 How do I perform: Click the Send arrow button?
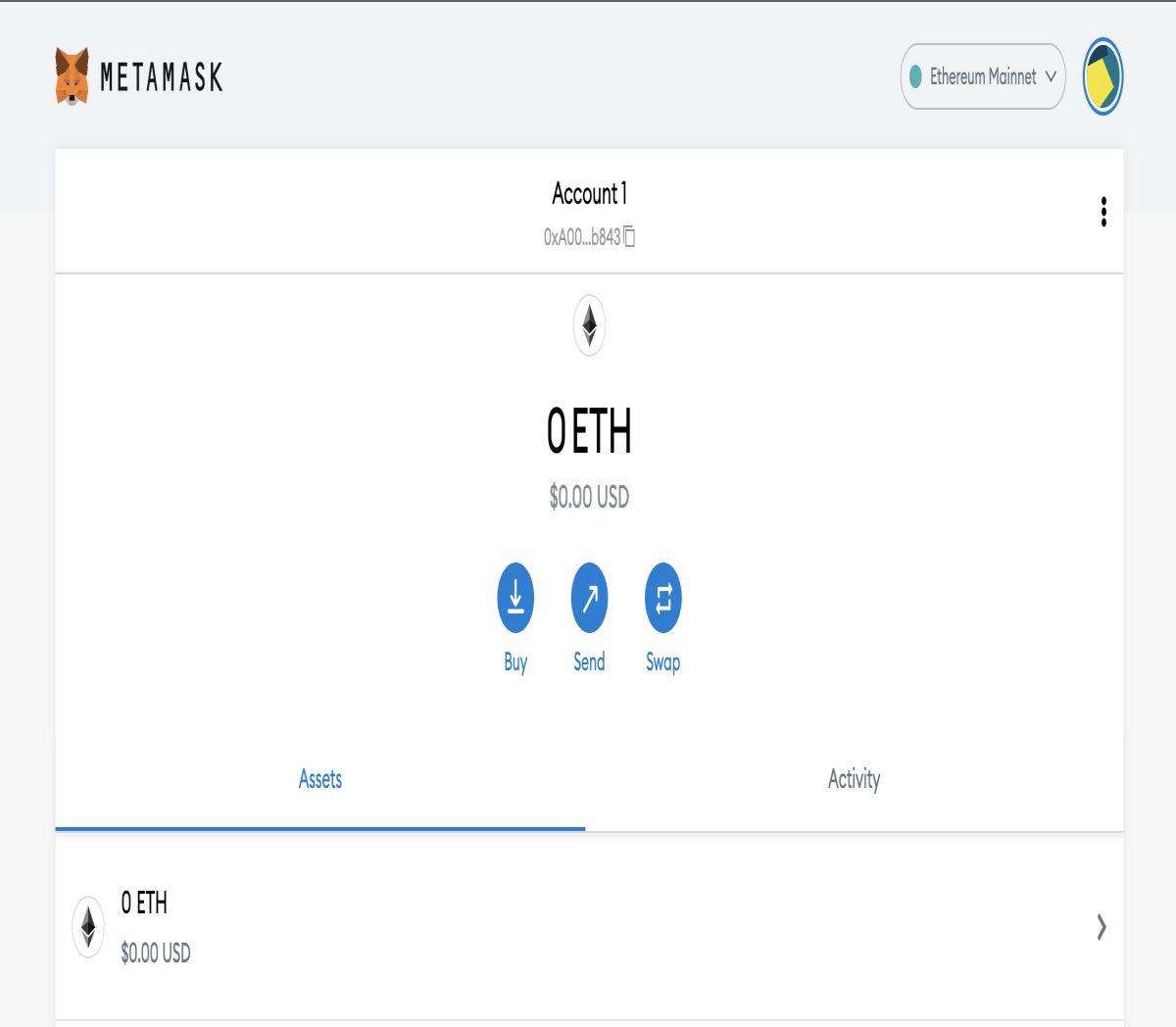[x=589, y=598]
